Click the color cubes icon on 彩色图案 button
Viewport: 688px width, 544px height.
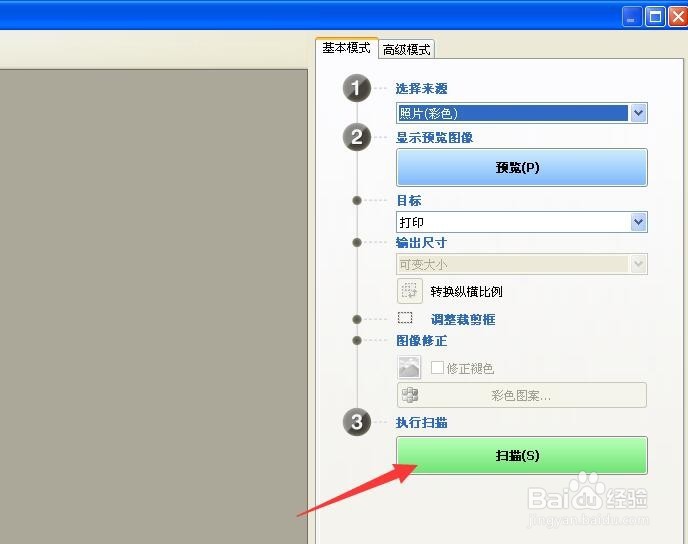[410, 395]
